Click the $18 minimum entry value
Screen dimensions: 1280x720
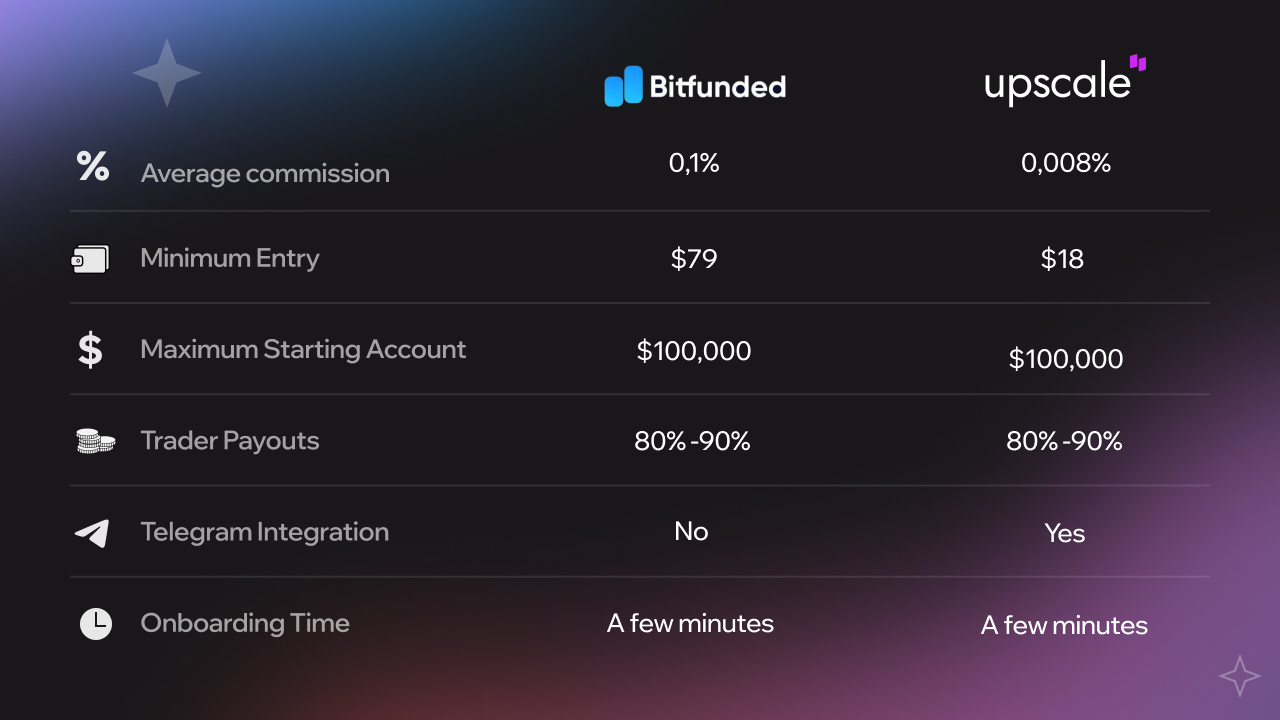(x=1062, y=260)
